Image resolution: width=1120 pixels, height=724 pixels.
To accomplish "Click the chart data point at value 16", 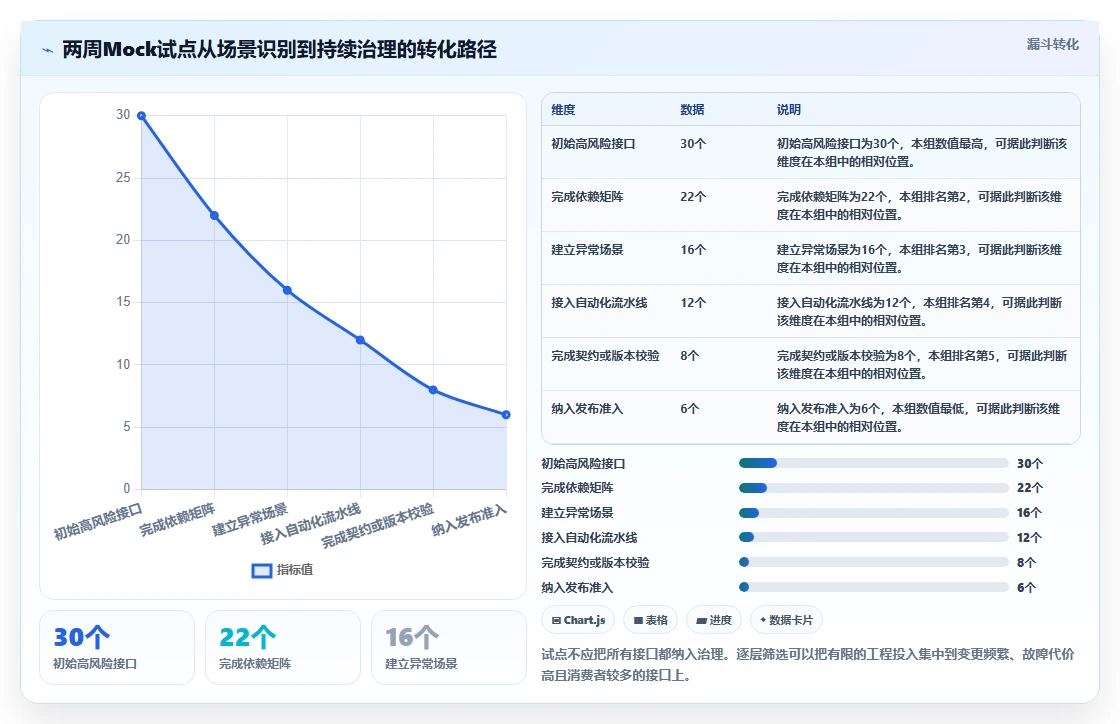I will pos(287,291).
